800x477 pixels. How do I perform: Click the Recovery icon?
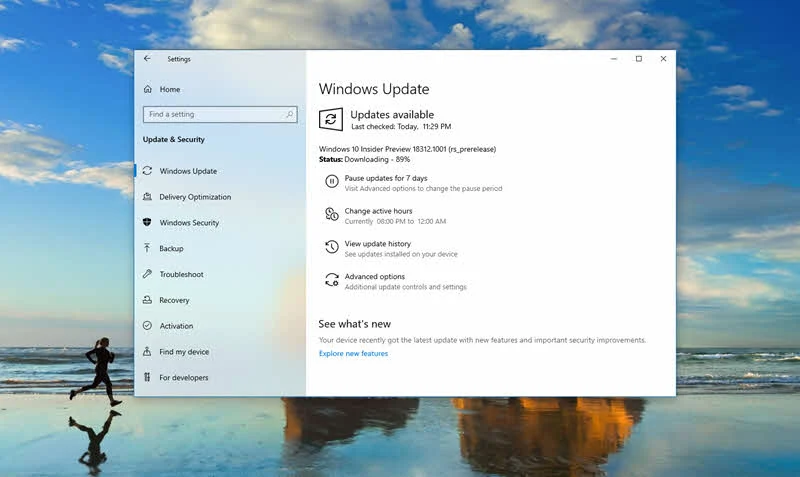click(147, 300)
